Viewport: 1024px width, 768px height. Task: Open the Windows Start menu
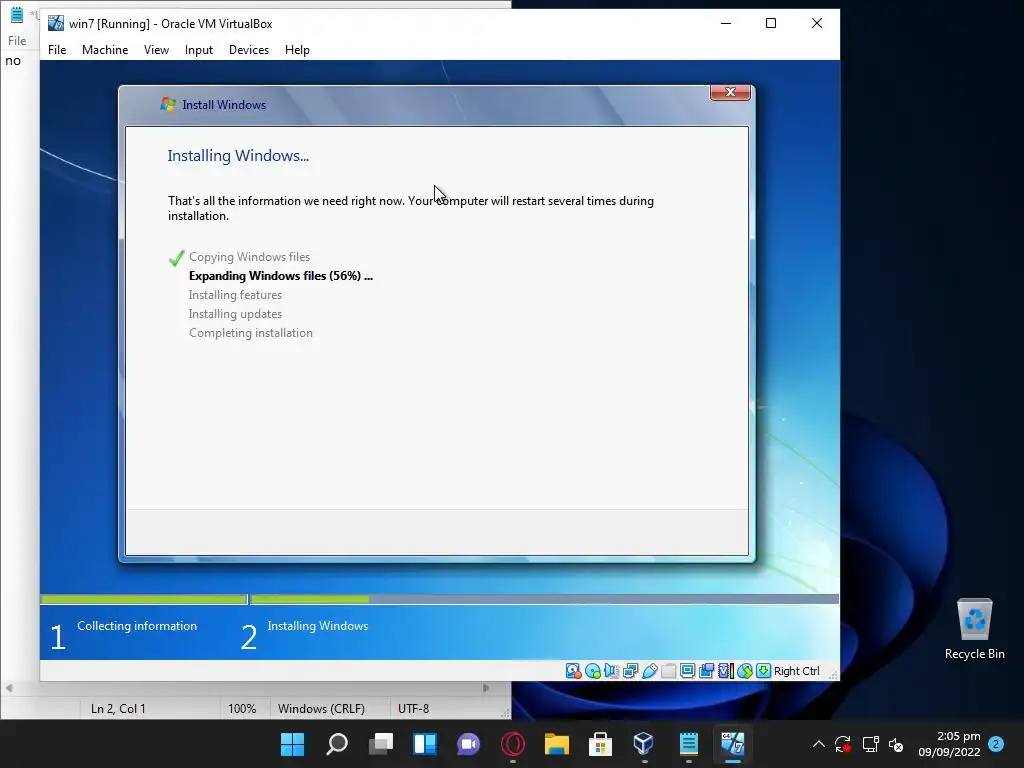point(293,744)
